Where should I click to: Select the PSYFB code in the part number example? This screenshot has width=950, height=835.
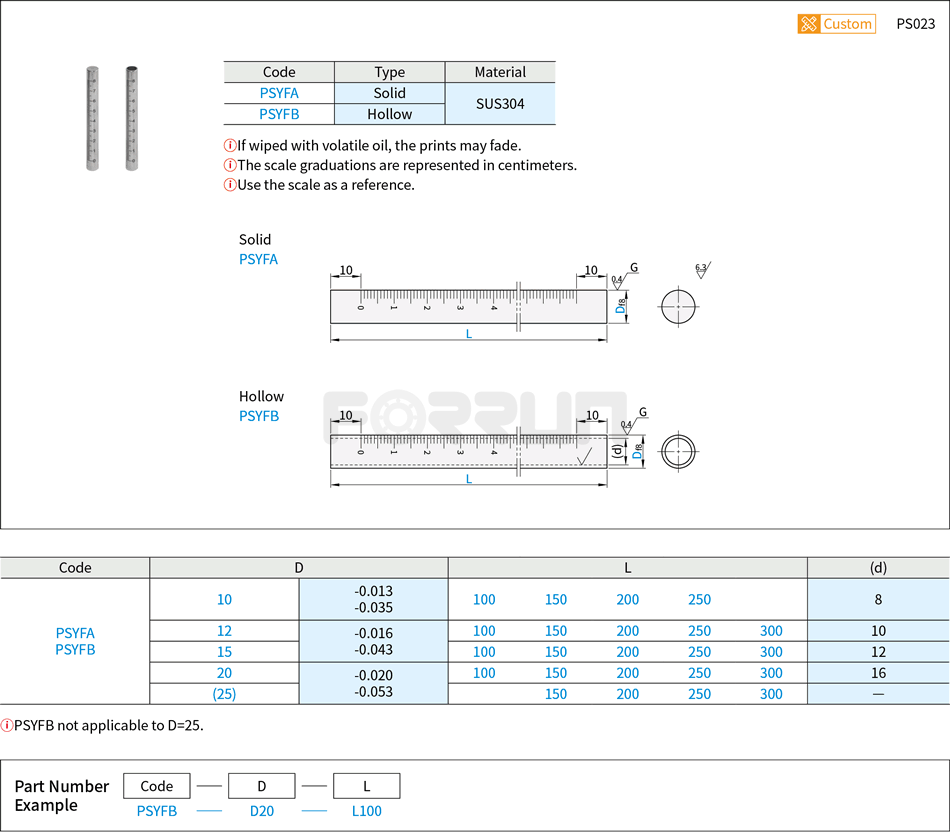pyautogui.click(x=156, y=811)
